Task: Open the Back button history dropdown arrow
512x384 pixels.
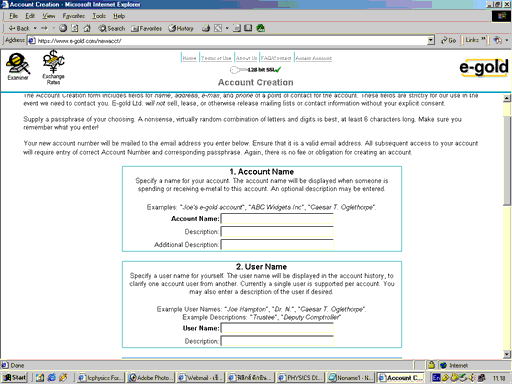Action: 35,28
